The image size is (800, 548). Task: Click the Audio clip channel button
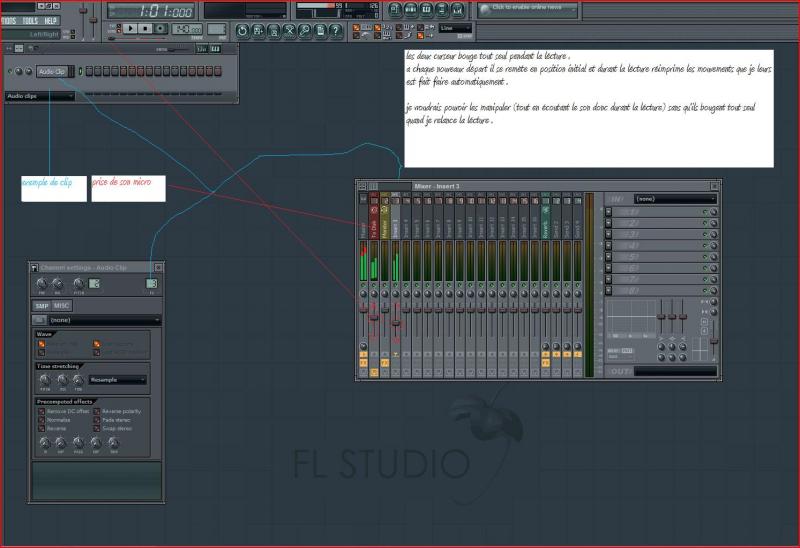coord(53,72)
